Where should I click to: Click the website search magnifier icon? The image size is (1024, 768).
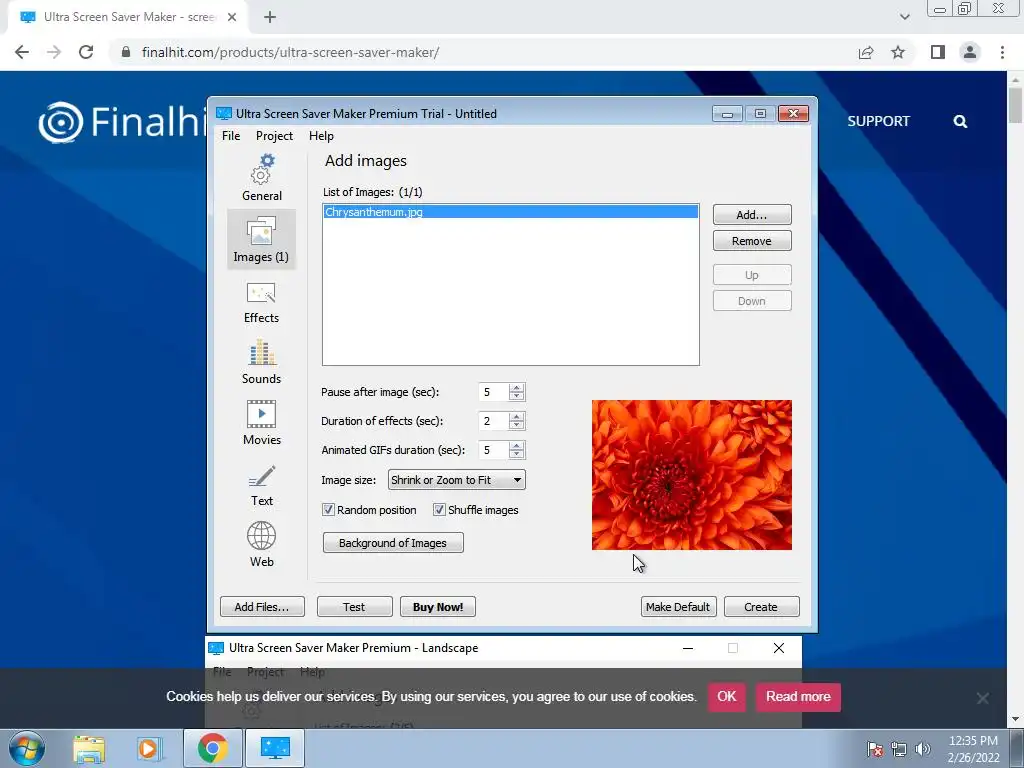click(x=960, y=121)
